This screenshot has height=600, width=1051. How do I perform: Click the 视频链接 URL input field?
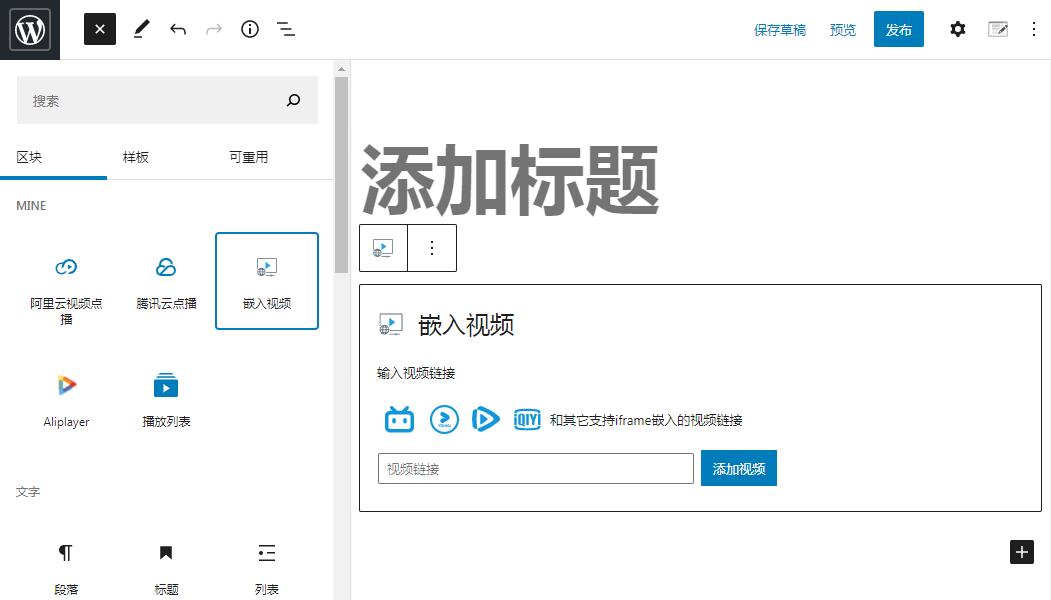(x=536, y=469)
